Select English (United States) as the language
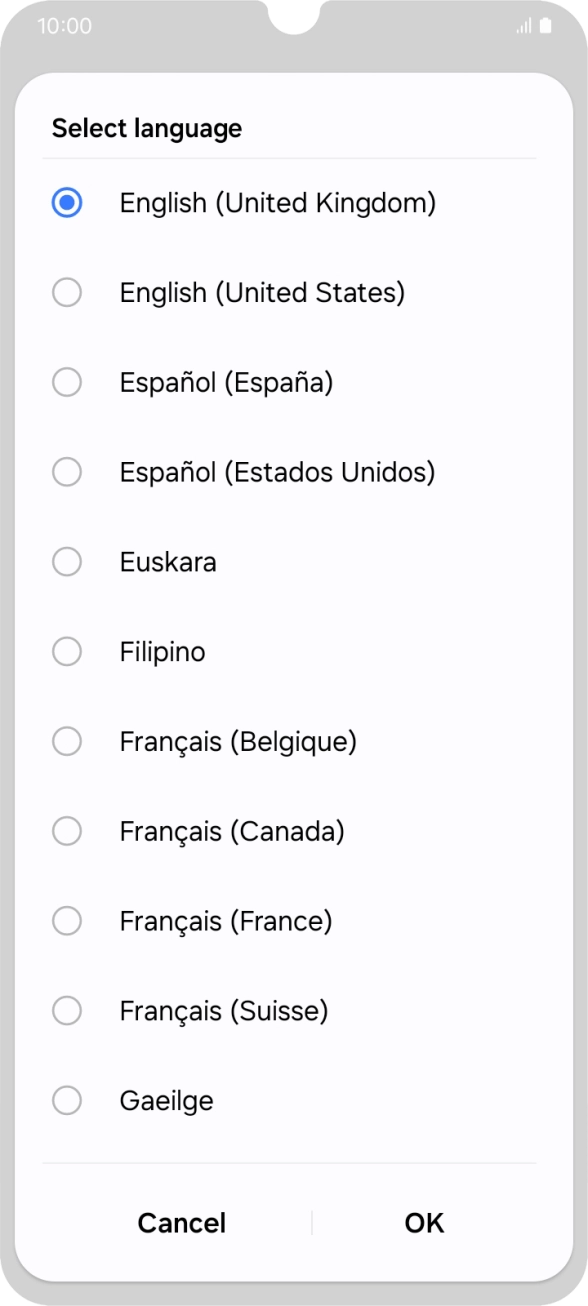Image resolution: width=588 pixels, height=1306 pixels. tap(67, 292)
